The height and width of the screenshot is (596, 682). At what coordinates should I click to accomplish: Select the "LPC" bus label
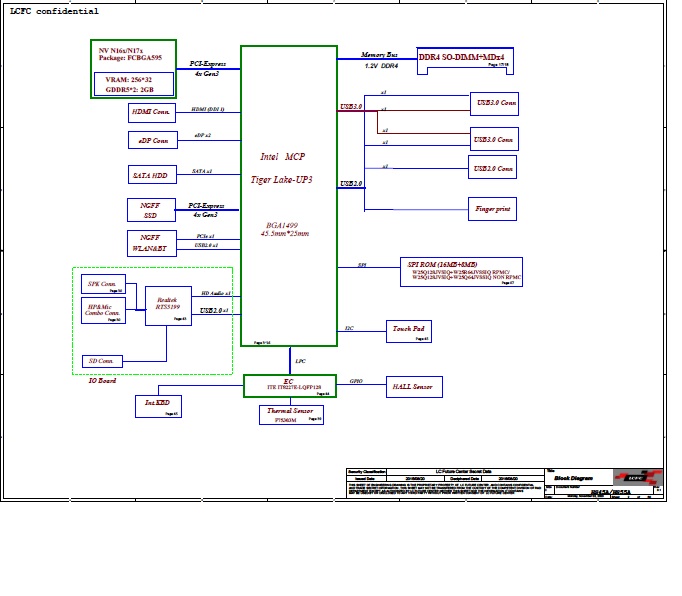(301, 361)
